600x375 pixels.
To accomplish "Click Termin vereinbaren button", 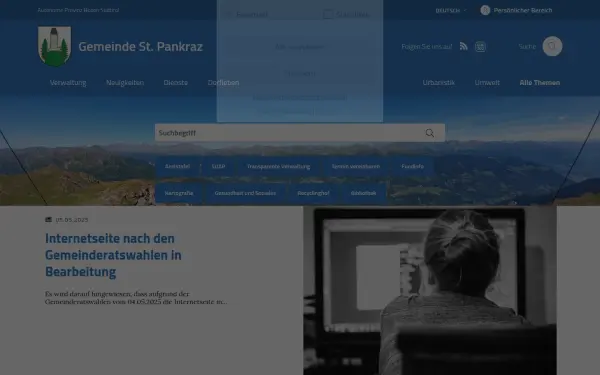I will (x=356, y=166).
